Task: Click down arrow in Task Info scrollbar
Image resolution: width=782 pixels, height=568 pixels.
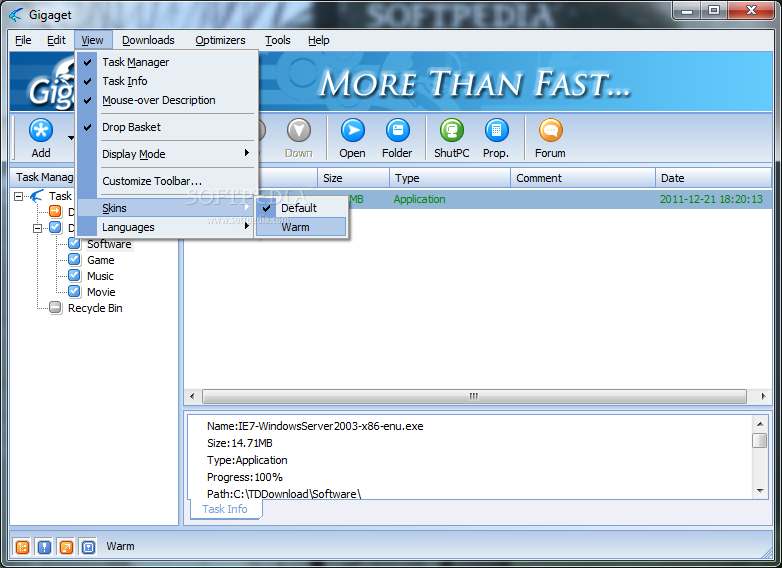Action: coord(760,491)
